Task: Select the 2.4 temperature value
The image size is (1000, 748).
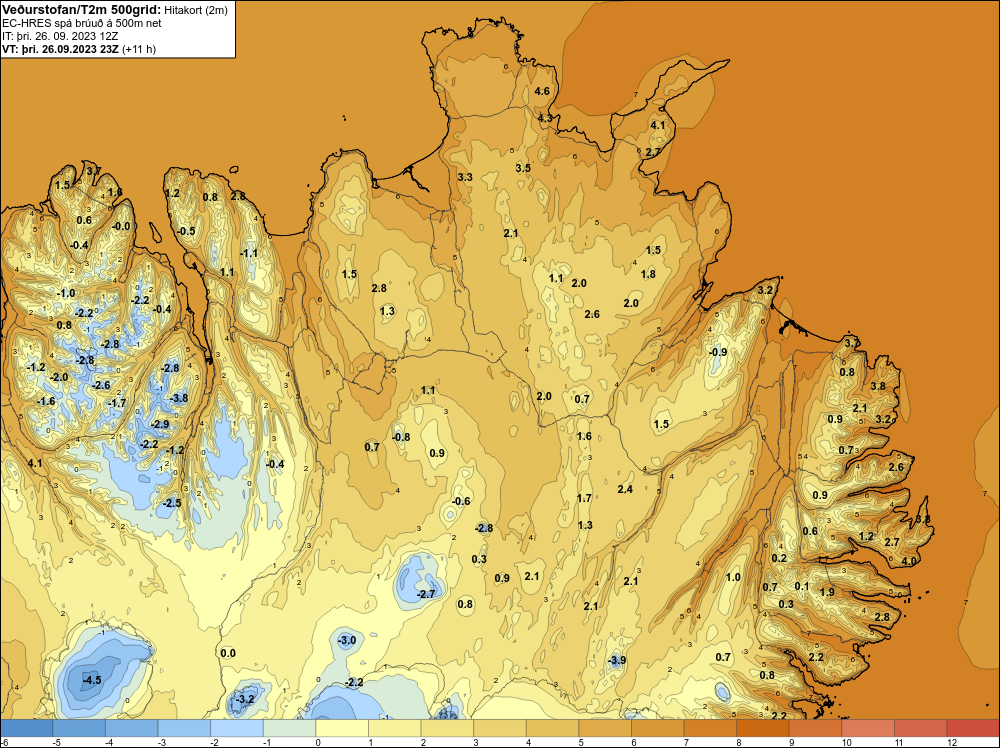Action: click(625, 489)
